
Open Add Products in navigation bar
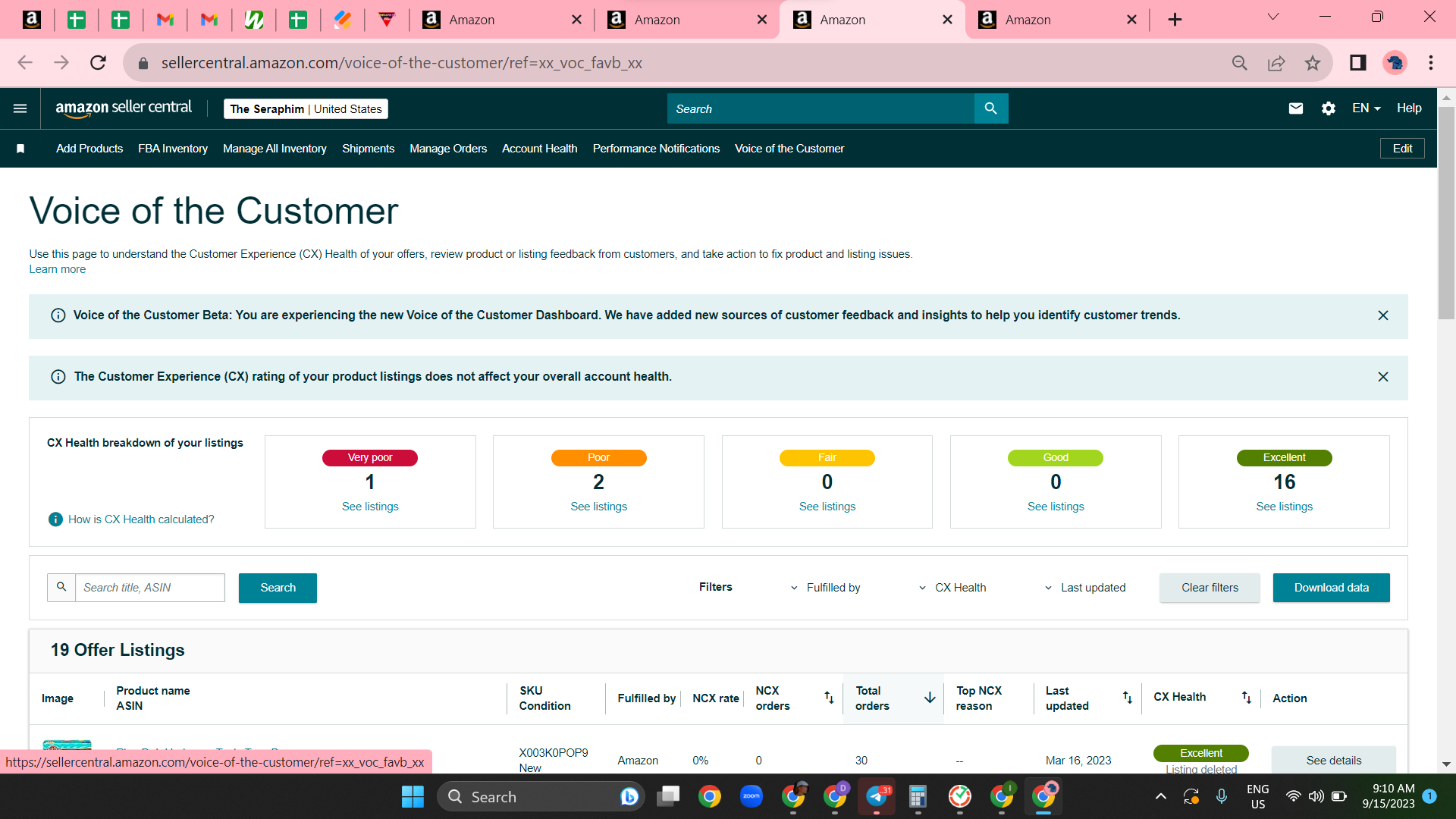coord(89,149)
